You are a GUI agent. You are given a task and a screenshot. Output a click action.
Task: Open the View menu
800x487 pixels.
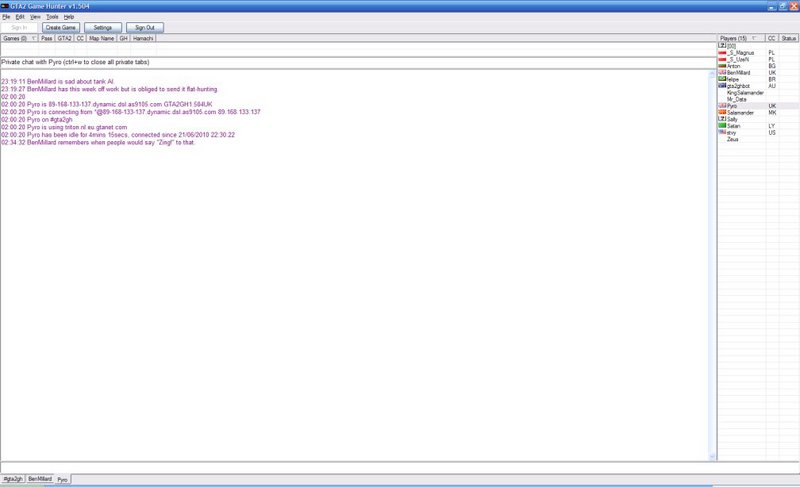point(35,17)
